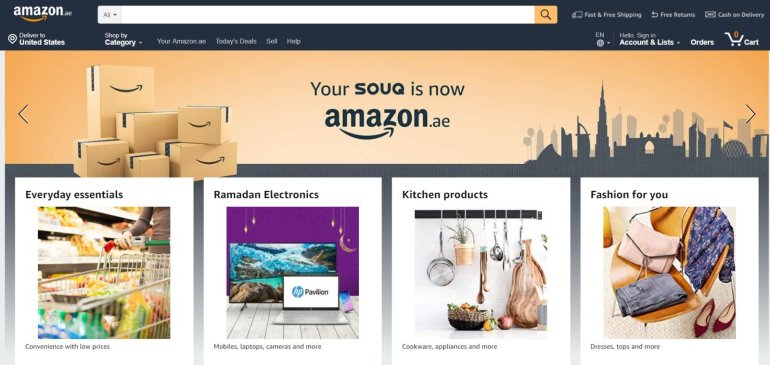The image size is (770, 365).
Task: Click into the search text field
Action: coord(328,15)
